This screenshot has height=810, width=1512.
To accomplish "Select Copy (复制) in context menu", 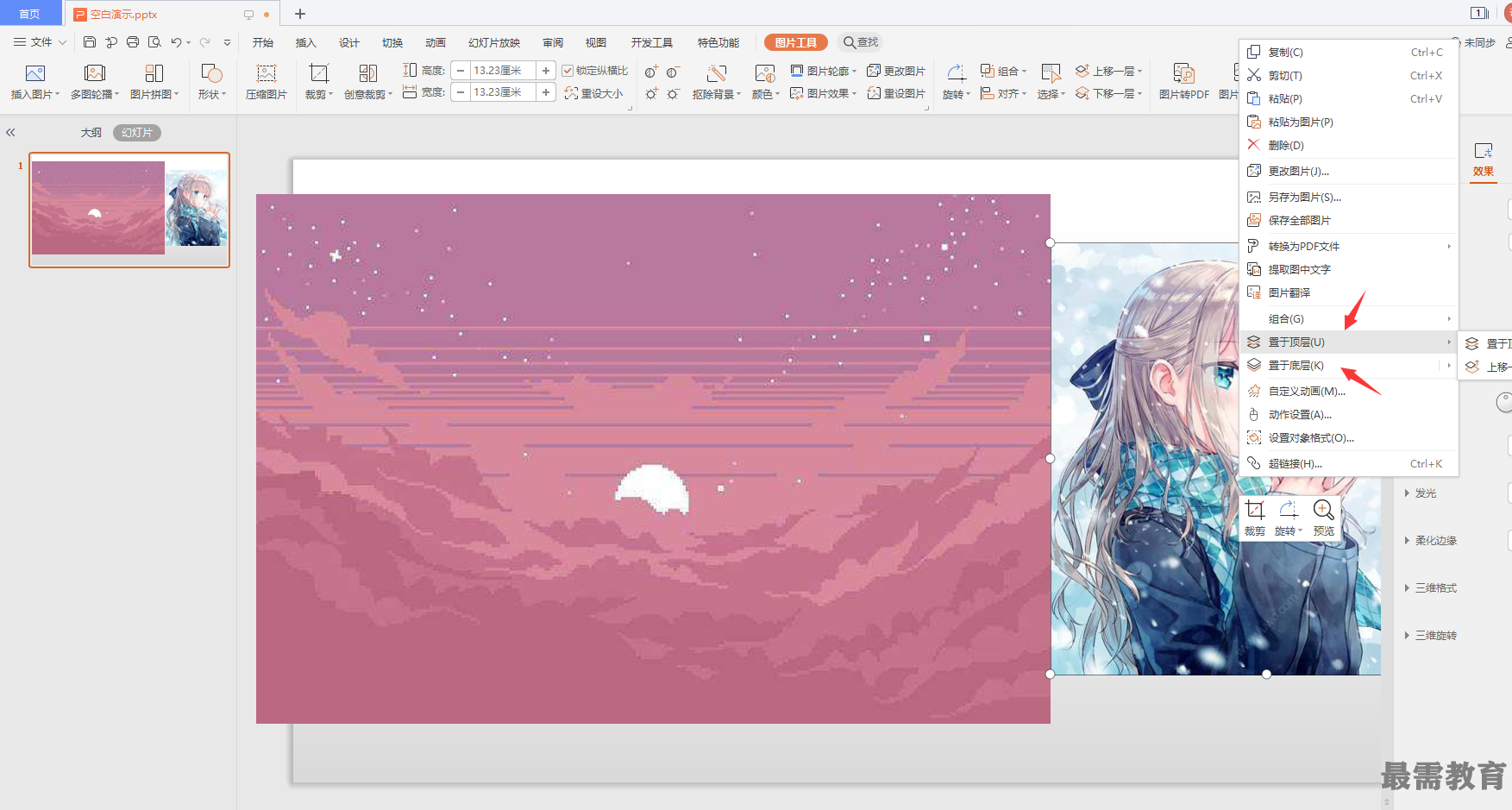I will tap(1348, 52).
